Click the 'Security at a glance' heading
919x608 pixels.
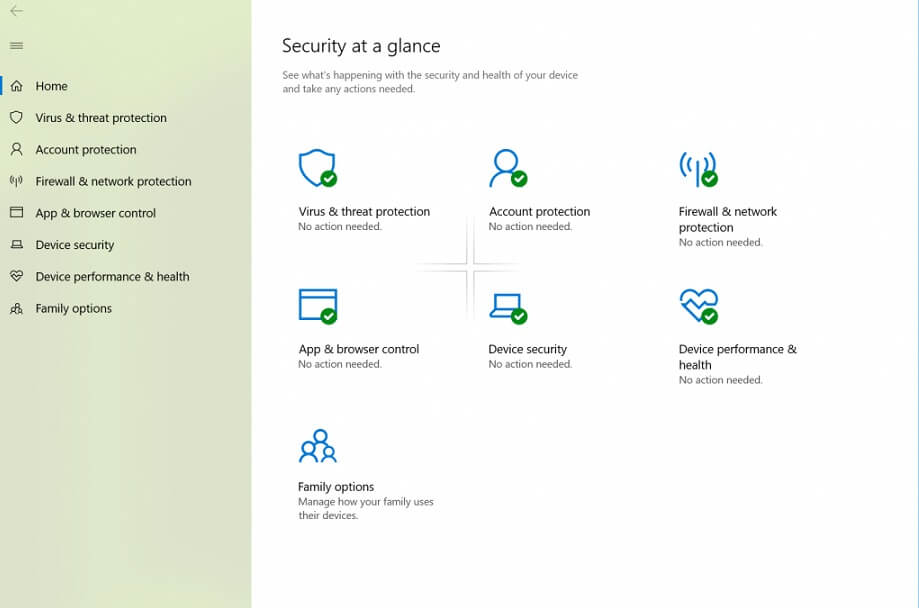click(361, 46)
